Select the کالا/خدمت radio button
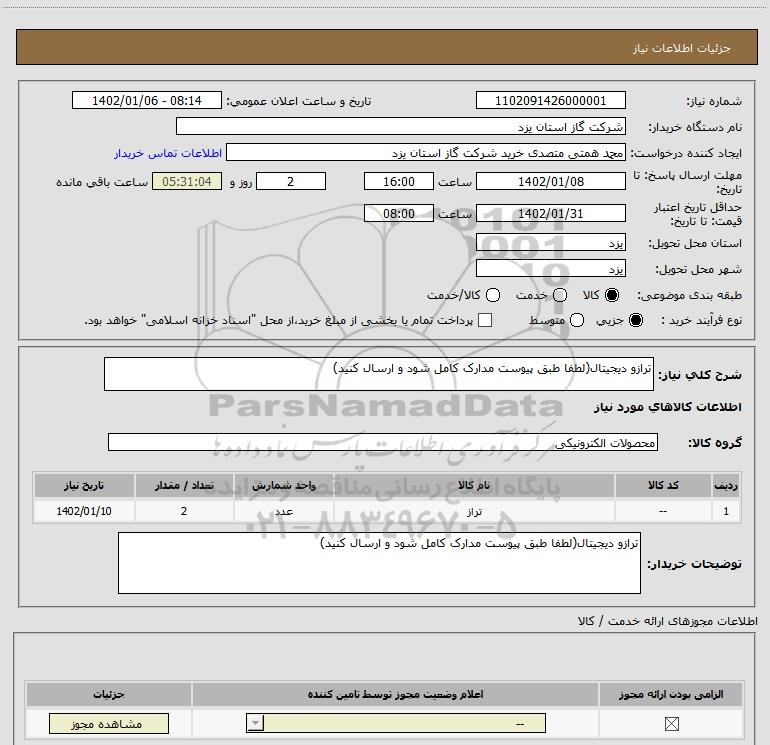 (x=493, y=295)
